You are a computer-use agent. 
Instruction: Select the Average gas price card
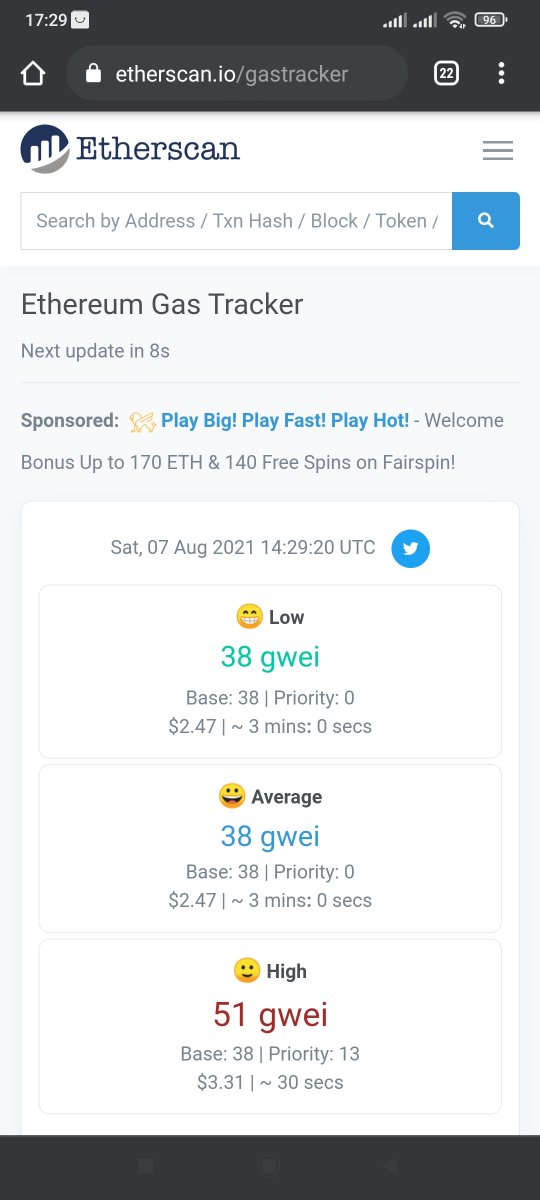(270, 848)
